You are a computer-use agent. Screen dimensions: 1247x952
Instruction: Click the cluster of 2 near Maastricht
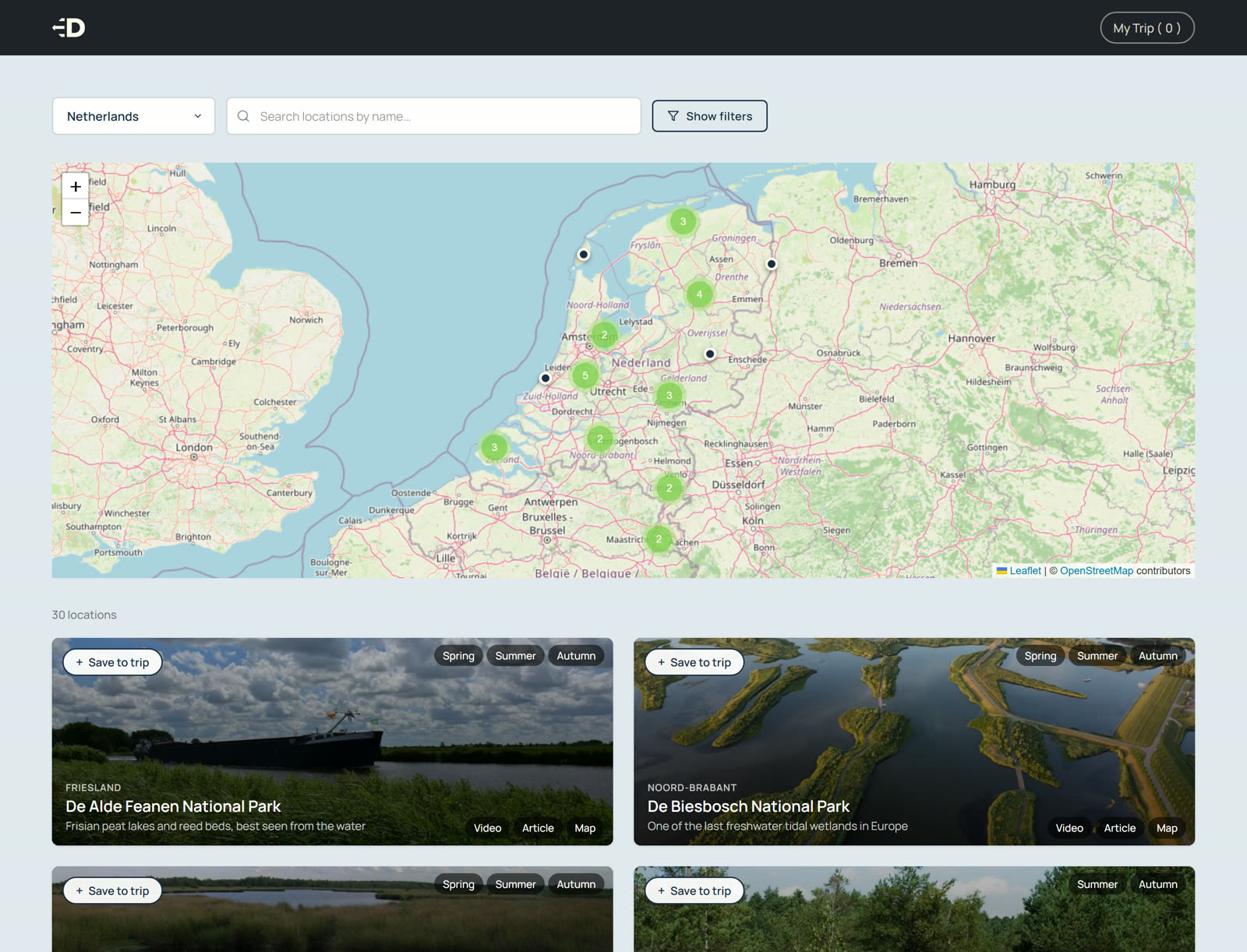[659, 539]
